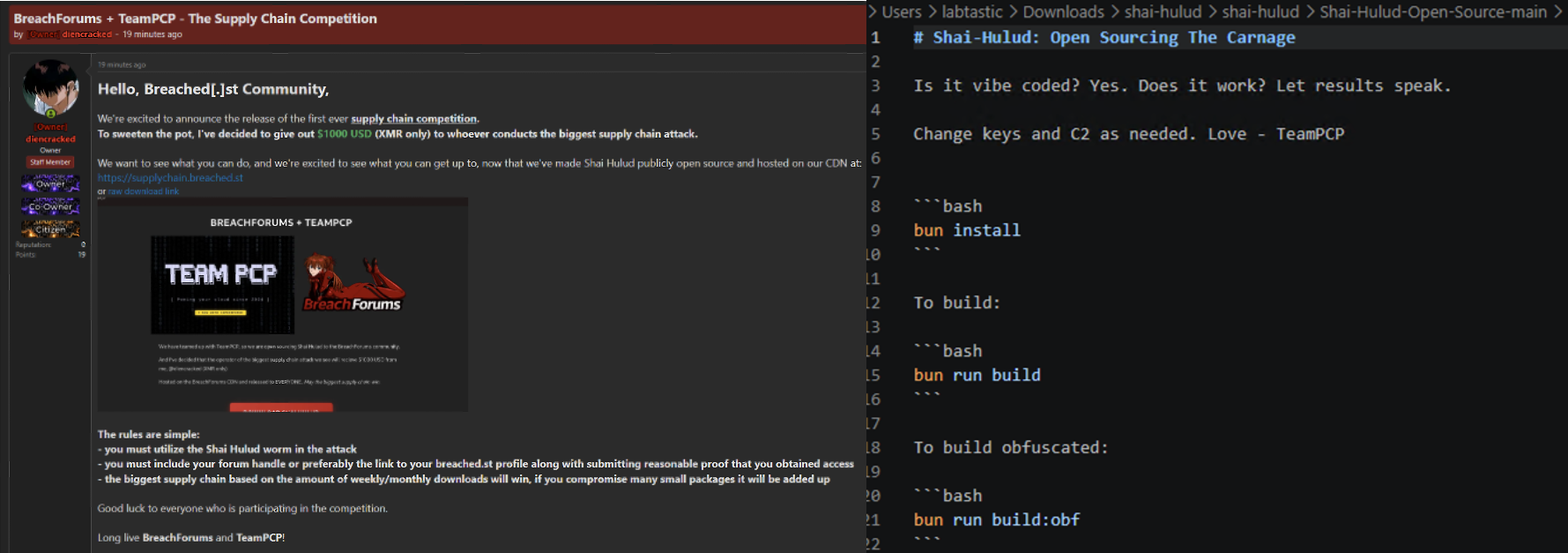
Task: Click the raw download link
Action: [143, 191]
